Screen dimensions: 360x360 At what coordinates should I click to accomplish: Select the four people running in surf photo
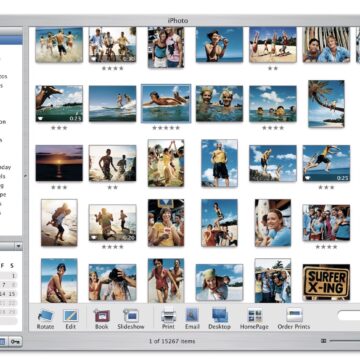coord(59,44)
